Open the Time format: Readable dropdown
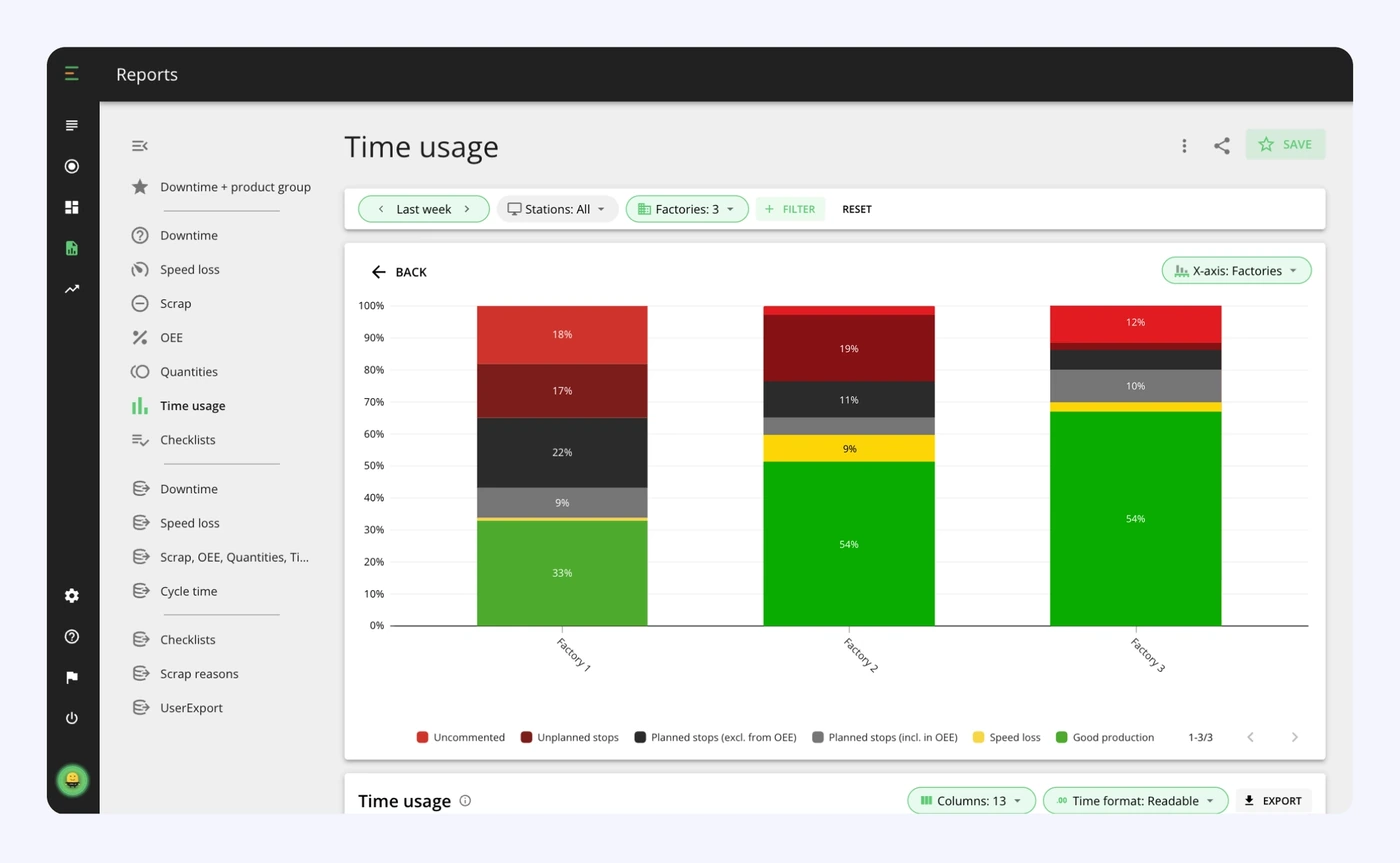The width and height of the screenshot is (1400, 863). pos(1135,800)
